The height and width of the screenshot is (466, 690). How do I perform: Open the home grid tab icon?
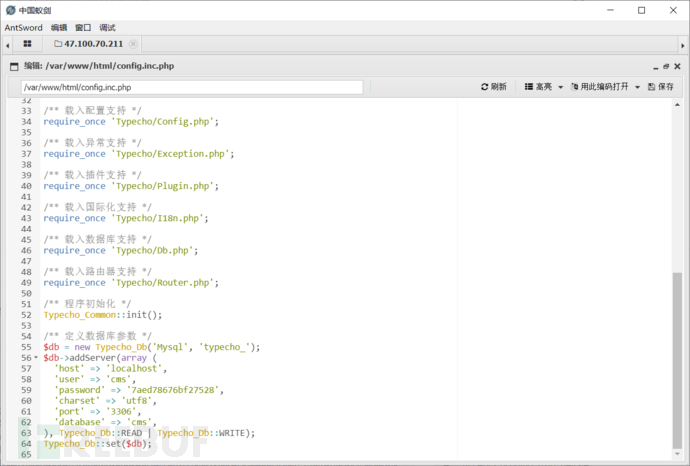tap(27, 44)
